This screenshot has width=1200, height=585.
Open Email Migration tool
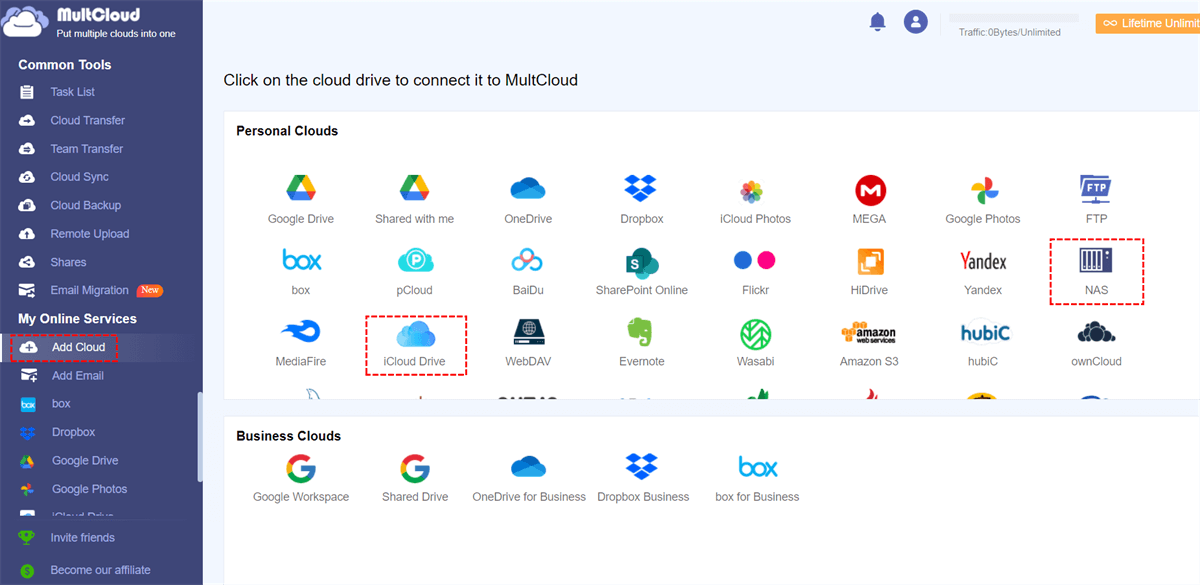[x=89, y=290]
